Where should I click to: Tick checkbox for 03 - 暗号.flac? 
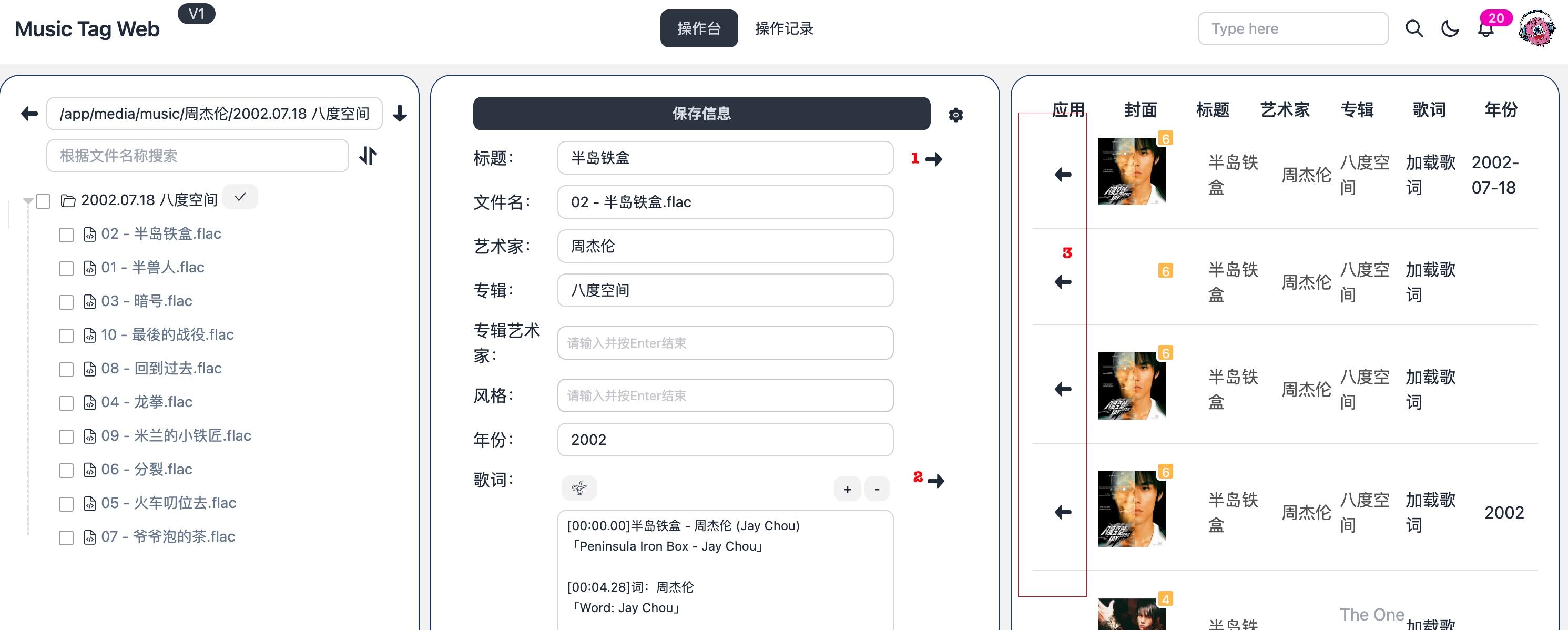66,302
